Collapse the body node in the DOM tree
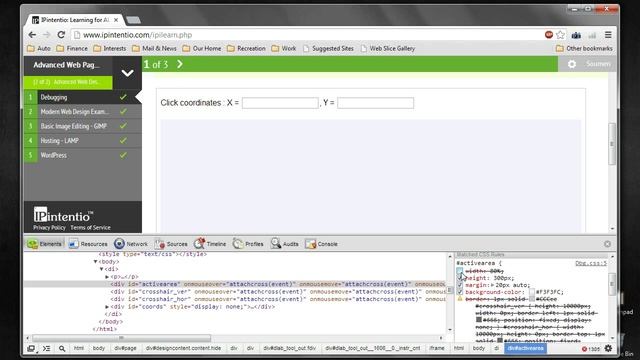Viewport: 640px width, 360px height. coord(96,262)
